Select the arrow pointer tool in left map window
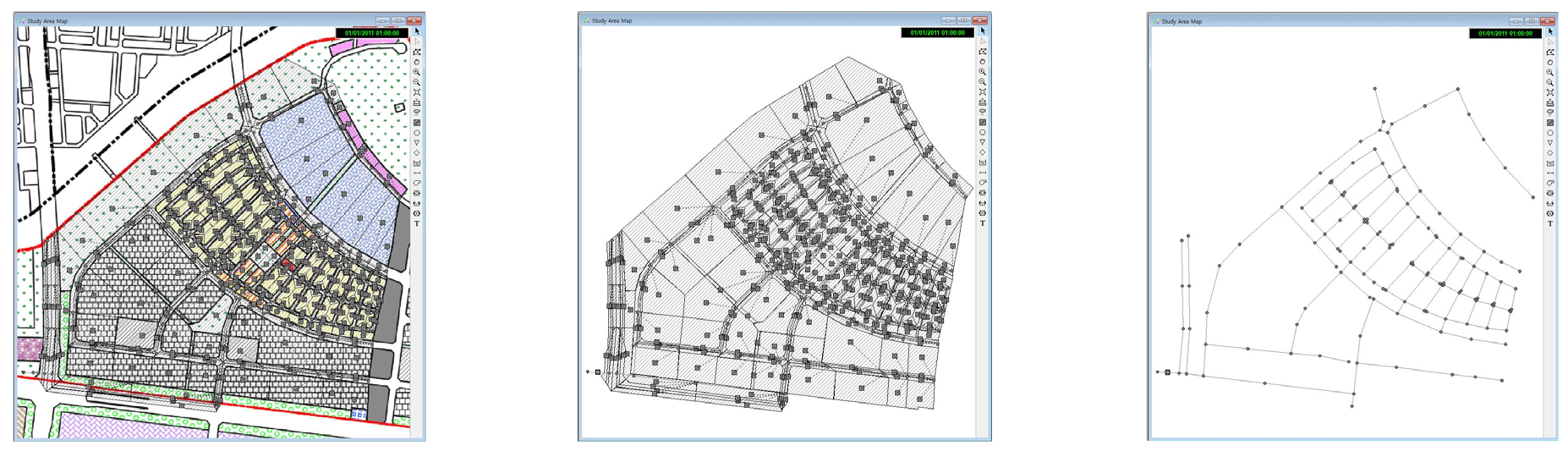Screen dimensions: 1568x451 (417, 31)
